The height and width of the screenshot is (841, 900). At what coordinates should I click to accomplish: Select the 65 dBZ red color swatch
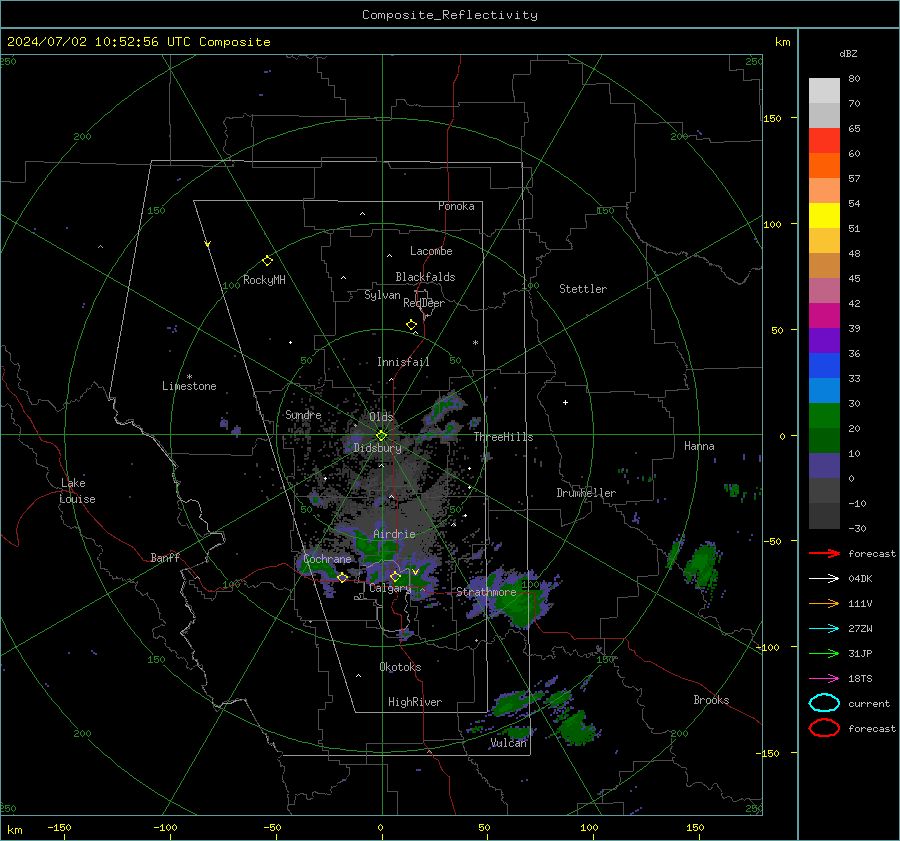pyautogui.click(x=824, y=140)
